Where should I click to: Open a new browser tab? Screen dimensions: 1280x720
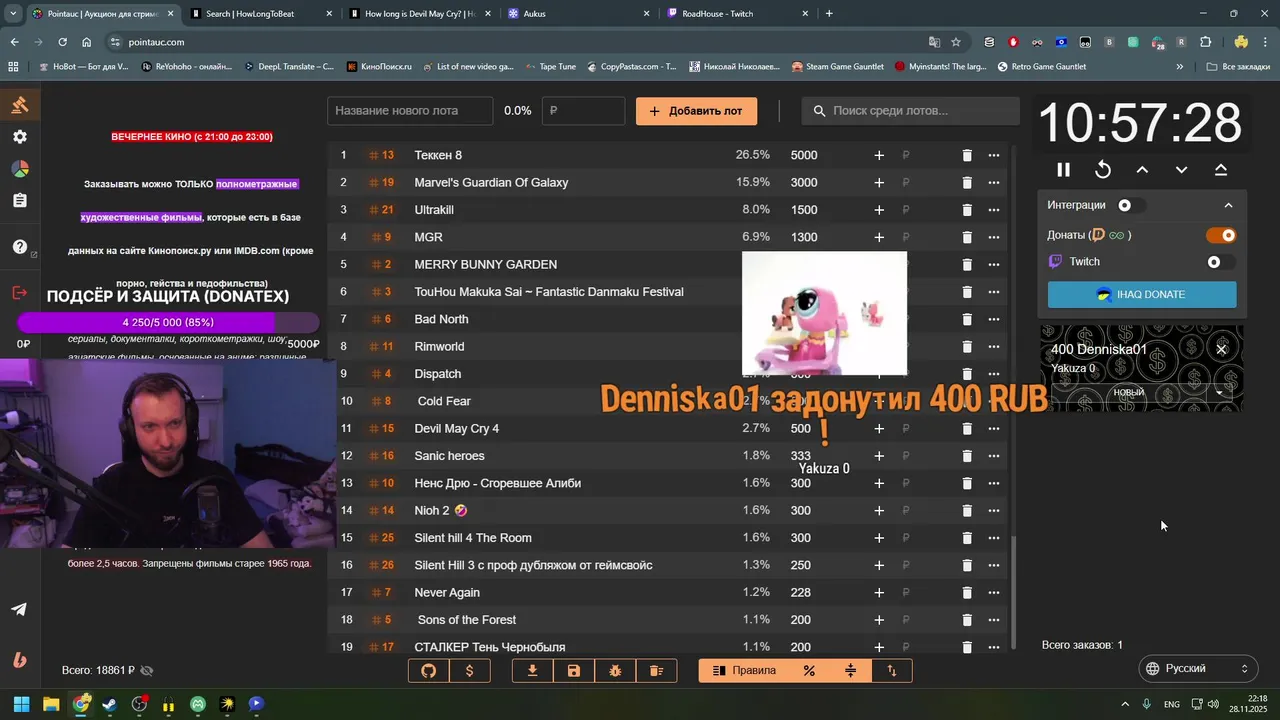tap(829, 14)
